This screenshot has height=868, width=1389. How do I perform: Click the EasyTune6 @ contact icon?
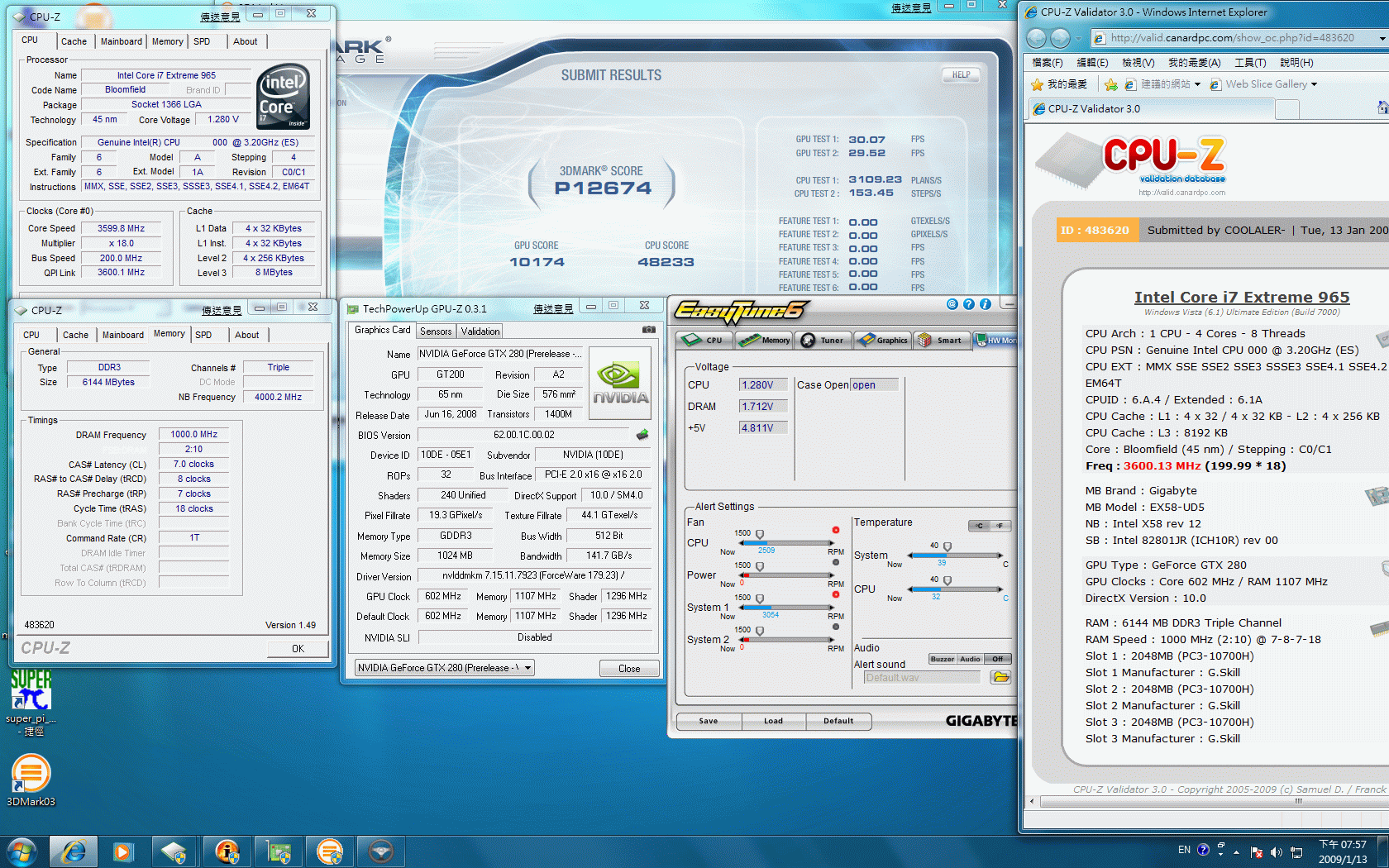pyautogui.click(x=952, y=304)
